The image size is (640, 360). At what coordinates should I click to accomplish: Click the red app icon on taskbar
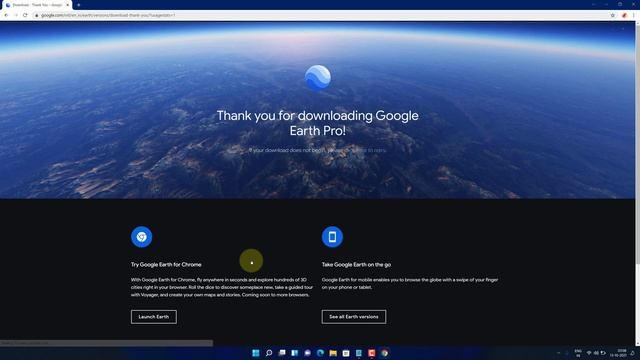pos(371,353)
